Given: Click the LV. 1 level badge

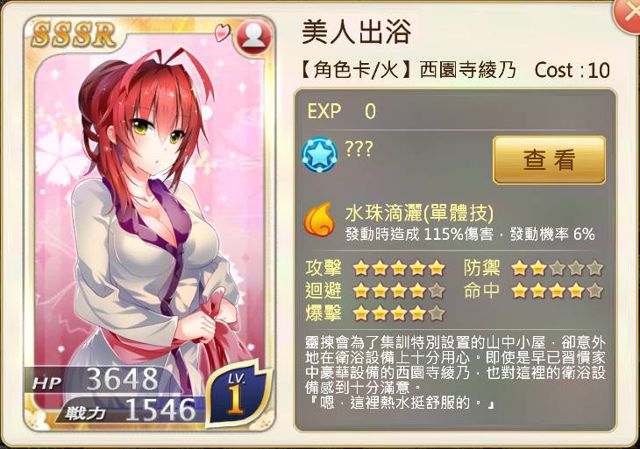Looking at the screenshot, I should point(238,395).
